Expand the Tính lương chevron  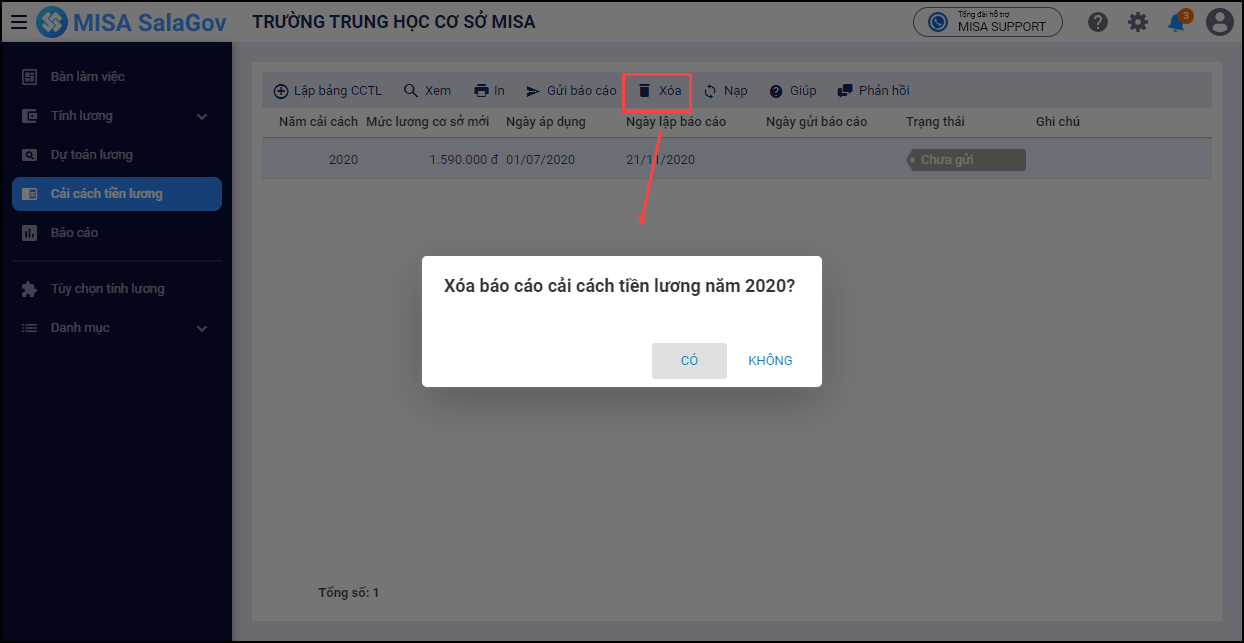202,116
